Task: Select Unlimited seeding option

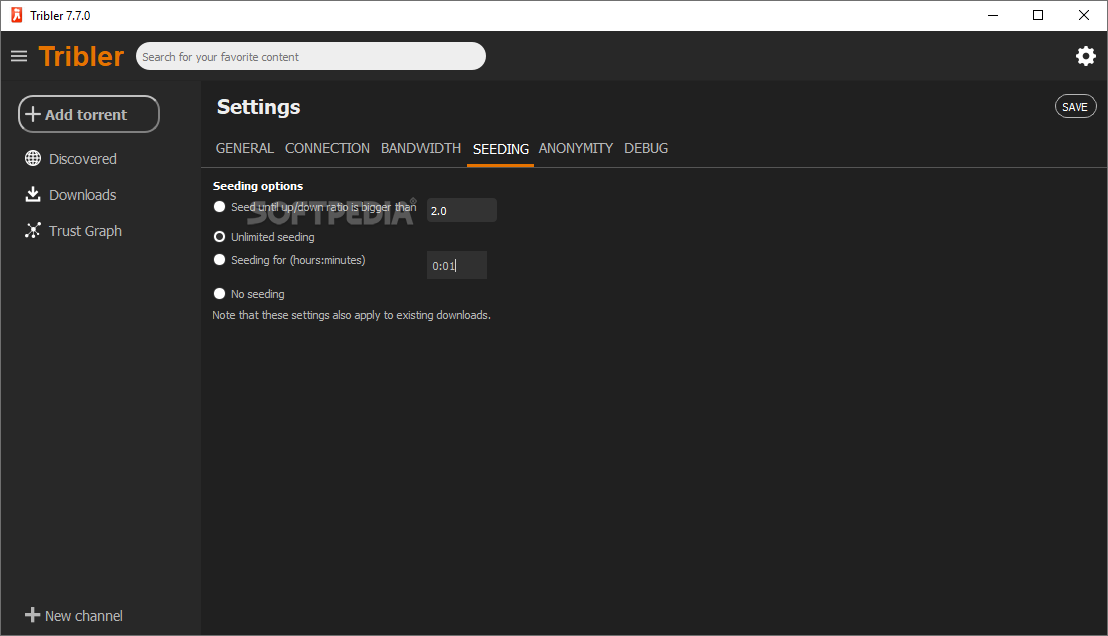Action: click(x=219, y=237)
